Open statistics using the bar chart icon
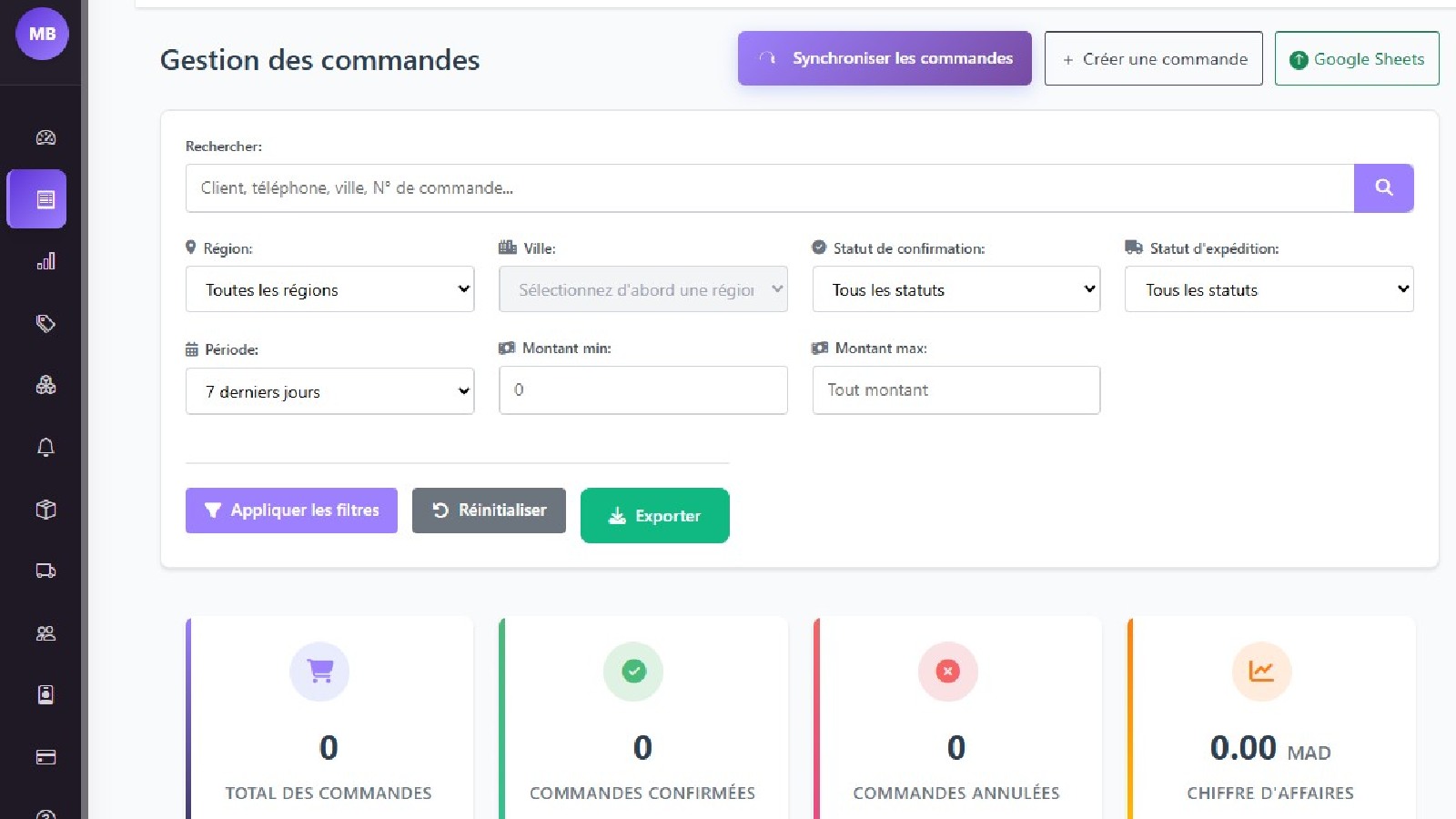The image size is (1456, 819). click(45, 261)
